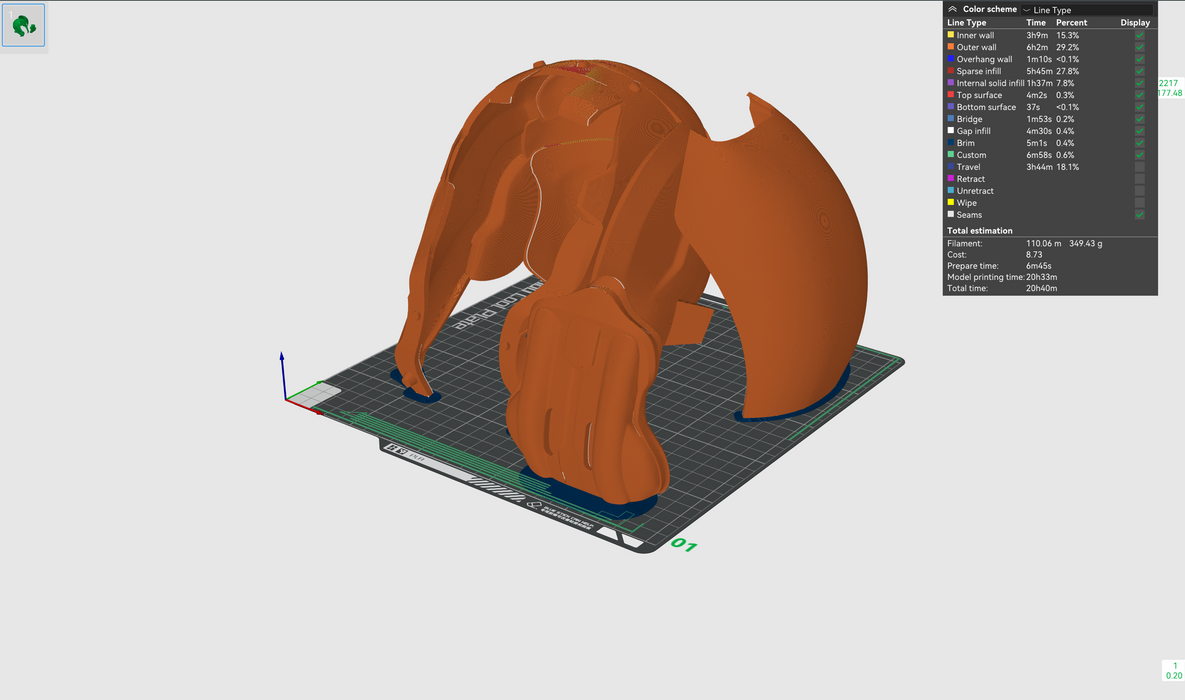Disable Seams display
The height and width of the screenshot is (700, 1185).
(1139, 215)
